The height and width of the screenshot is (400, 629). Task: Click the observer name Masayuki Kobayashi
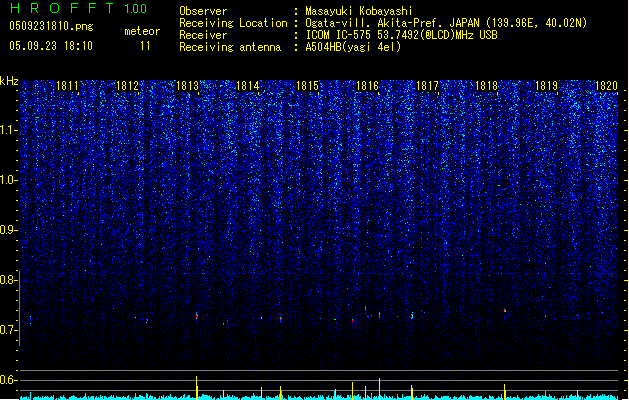pyautogui.click(x=359, y=11)
